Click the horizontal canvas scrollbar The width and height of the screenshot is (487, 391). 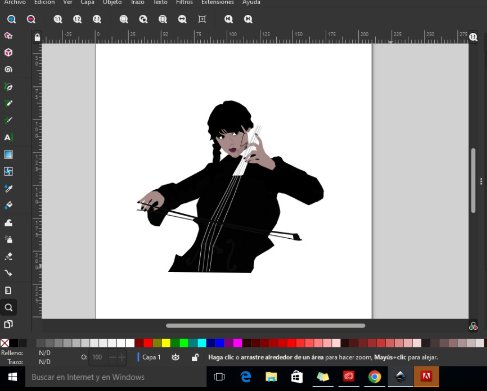265,326
